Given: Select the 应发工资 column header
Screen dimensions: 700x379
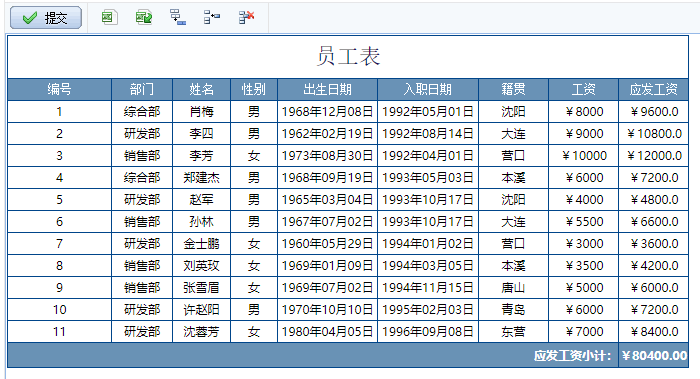Looking at the screenshot, I should (x=654, y=90).
